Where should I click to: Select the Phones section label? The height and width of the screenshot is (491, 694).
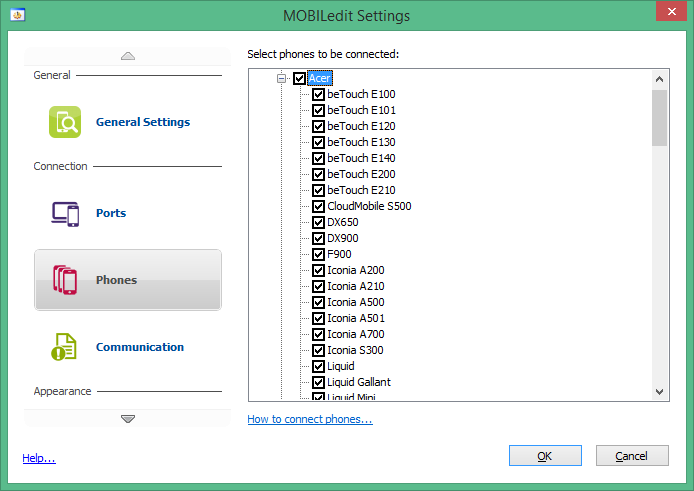(x=116, y=280)
